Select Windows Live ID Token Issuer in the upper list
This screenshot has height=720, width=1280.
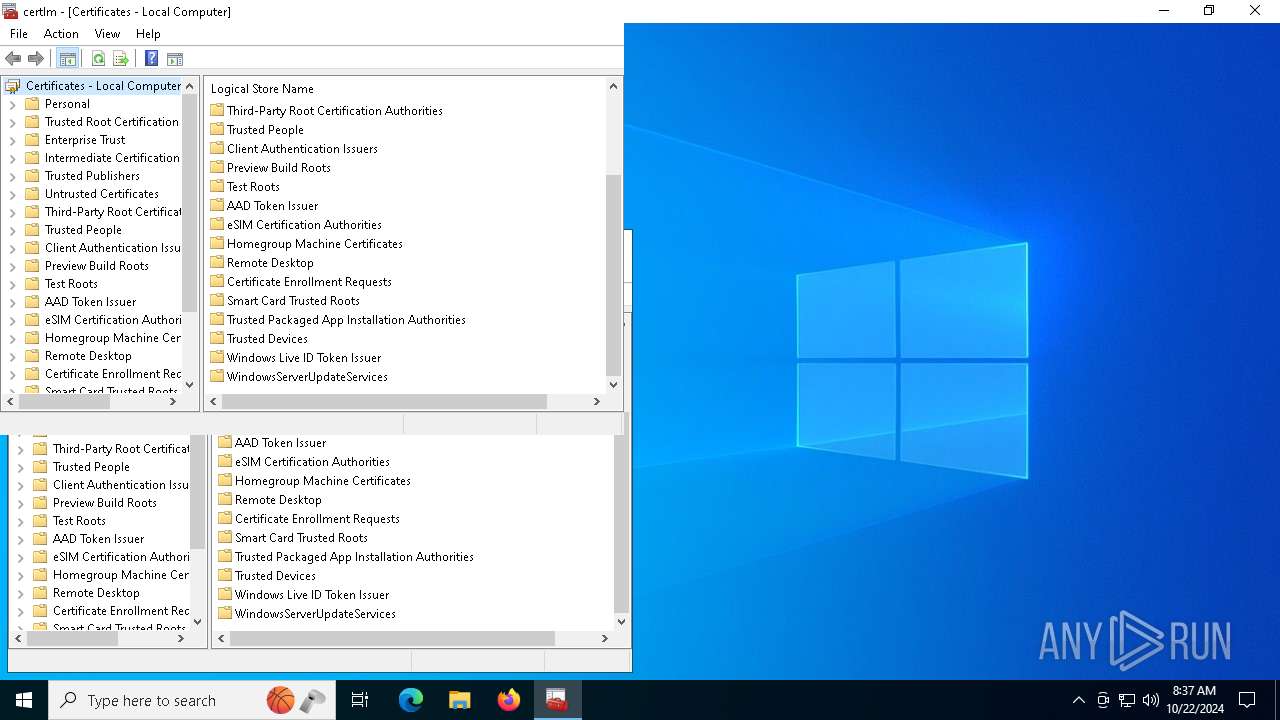304,358
